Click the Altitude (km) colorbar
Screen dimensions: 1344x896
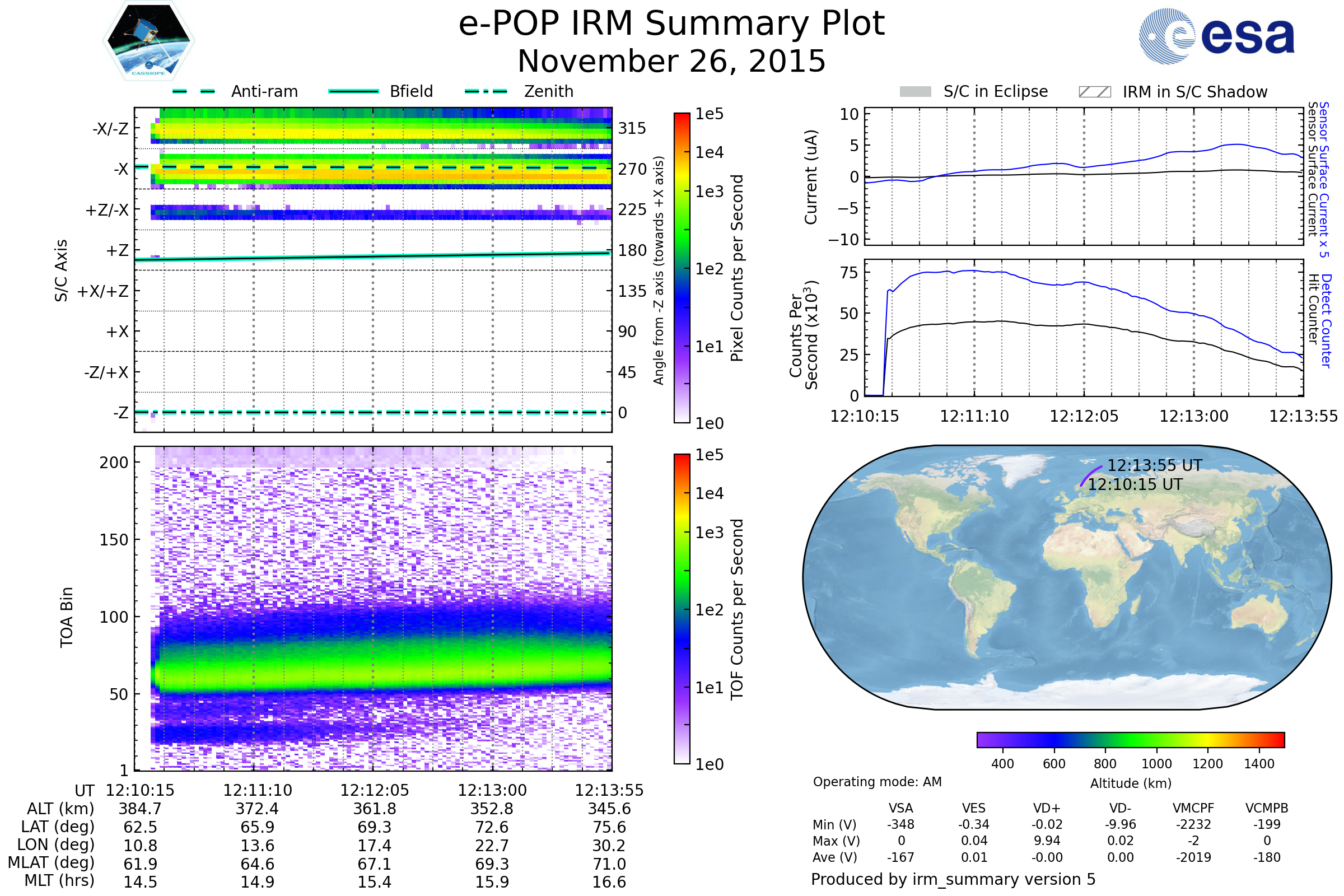(x=1130, y=739)
